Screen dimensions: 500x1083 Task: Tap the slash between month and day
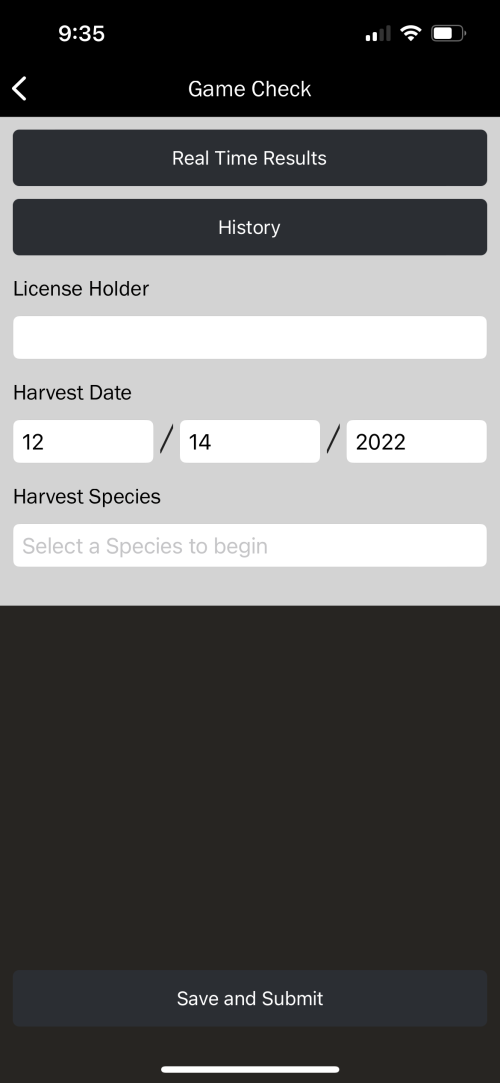(166, 440)
